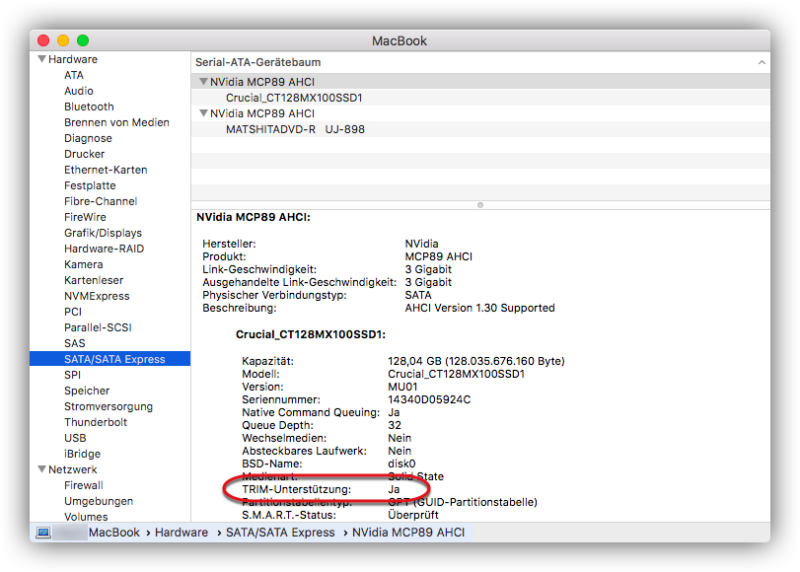Select MATSHITADVD-R UJ-898 in device tree
The width and height of the screenshot is (800, 572).
(295, 129)
